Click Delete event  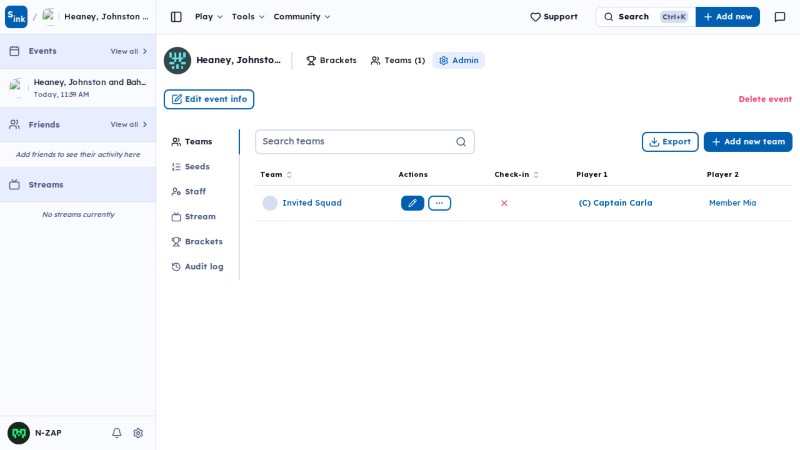point(765,99)
